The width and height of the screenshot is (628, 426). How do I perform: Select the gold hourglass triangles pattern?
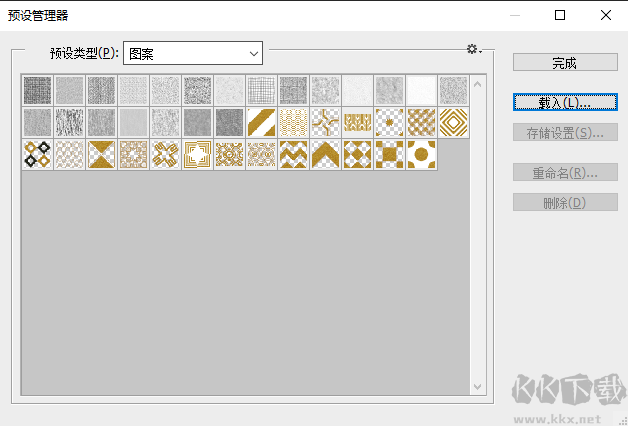(x=101, y=155)
